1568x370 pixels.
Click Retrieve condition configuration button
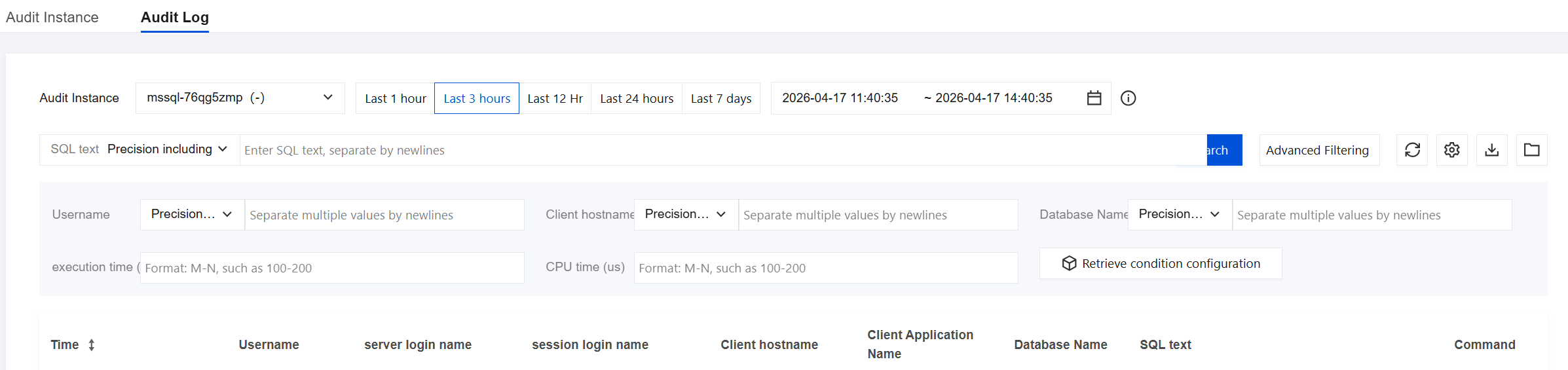tap(1161, 263)
